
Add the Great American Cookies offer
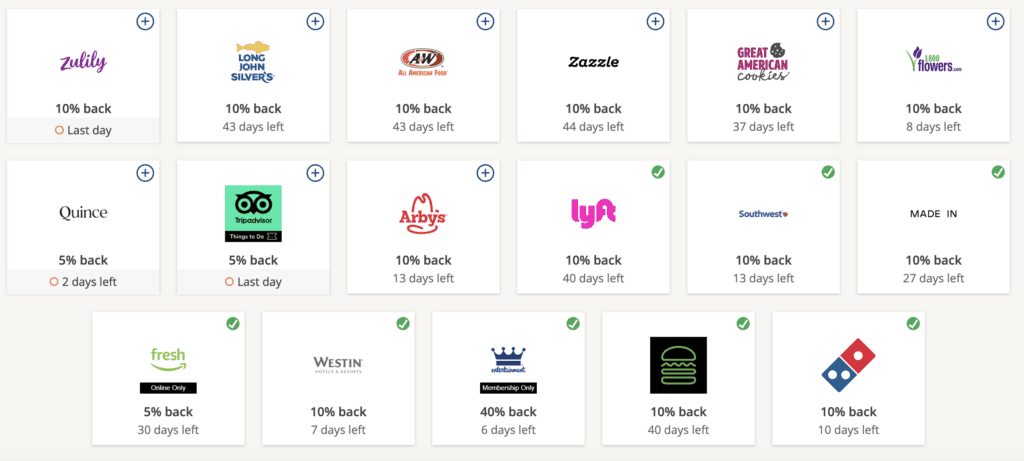(825, 21)
